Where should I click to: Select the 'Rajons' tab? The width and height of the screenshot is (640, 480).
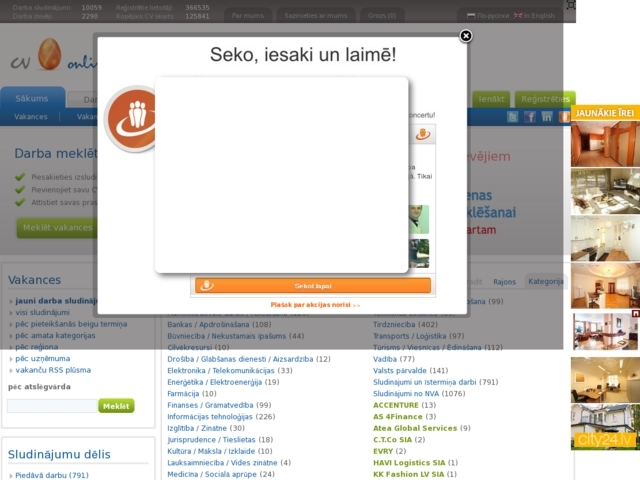pos(505,282)
